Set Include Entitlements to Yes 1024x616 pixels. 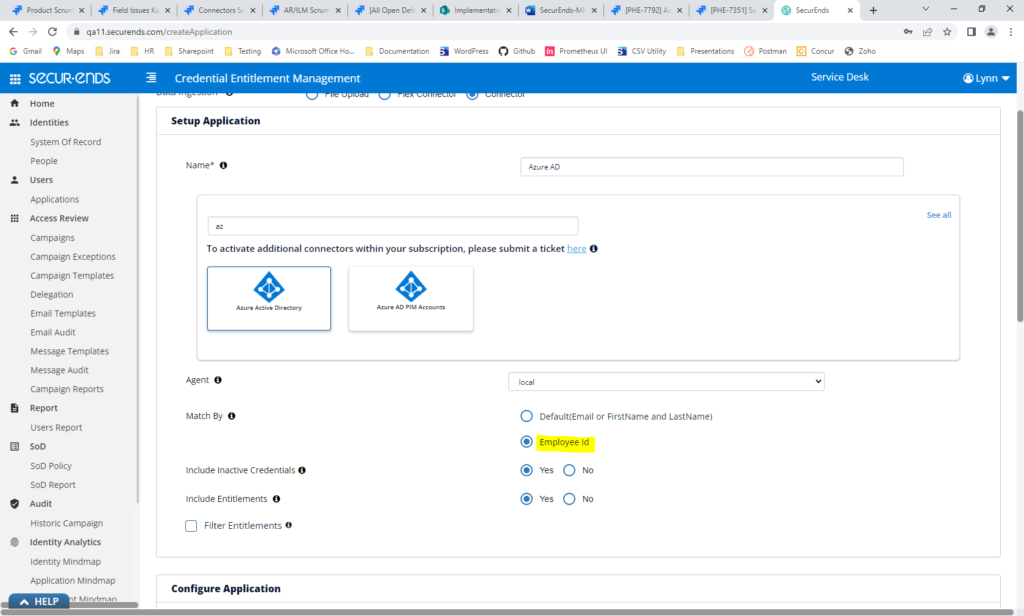click(x=526, y=498)
